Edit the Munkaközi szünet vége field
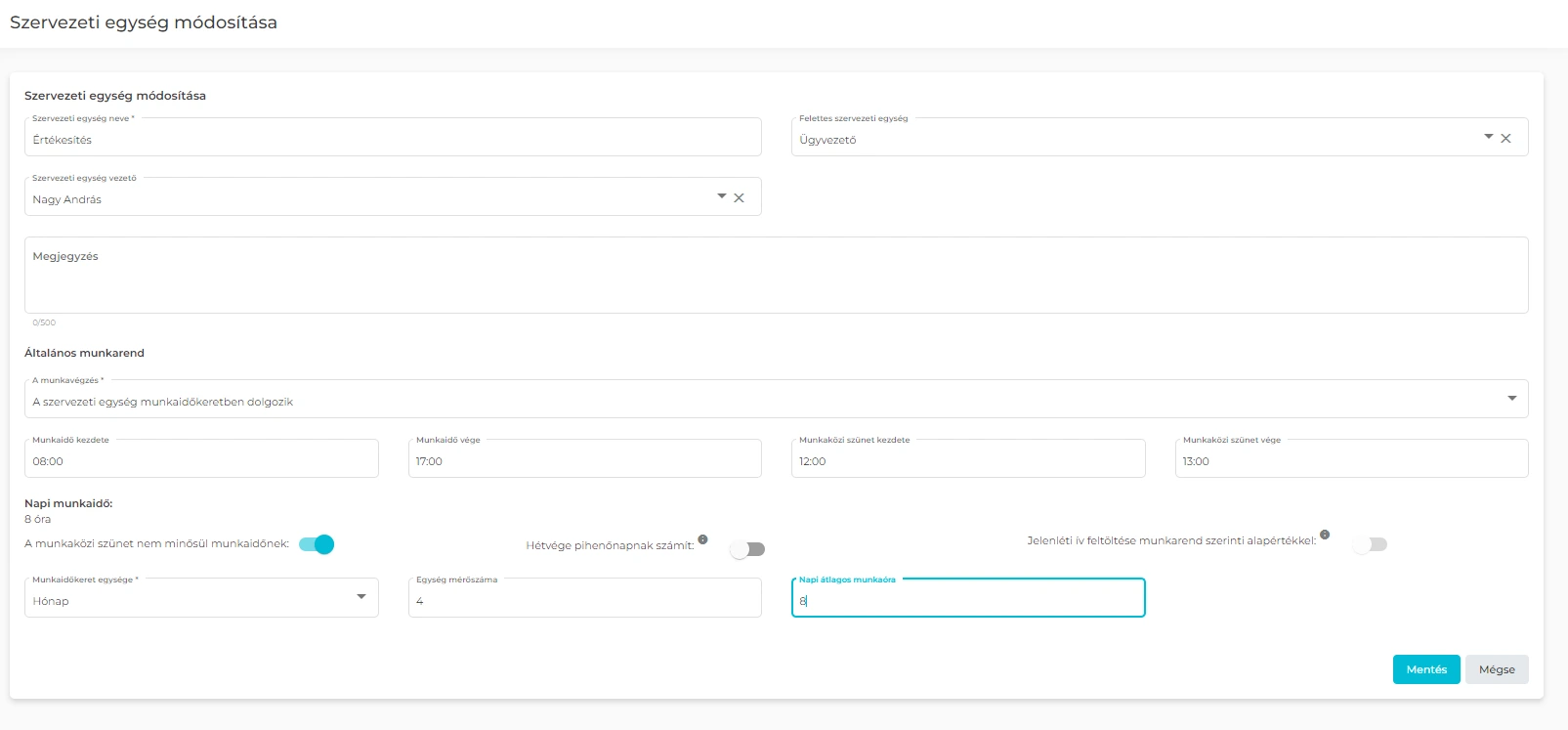The height and width of the screenshot is (730, 1568). click(1350, 460)
